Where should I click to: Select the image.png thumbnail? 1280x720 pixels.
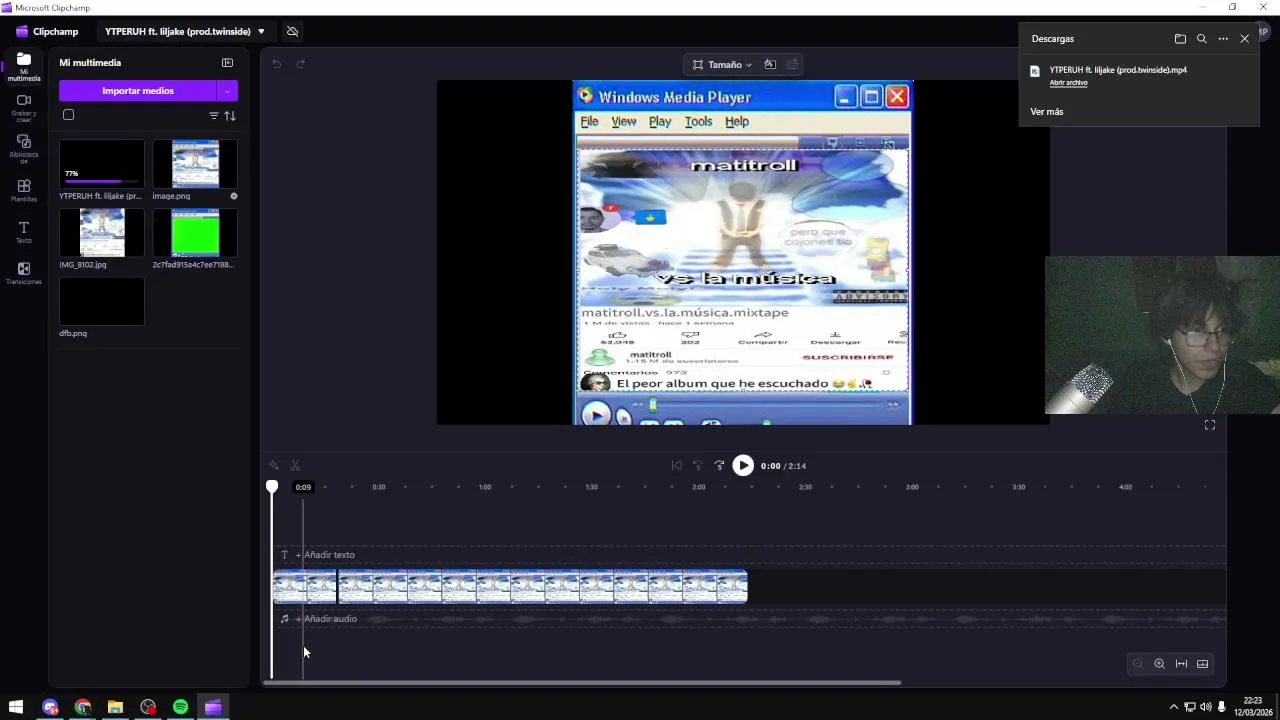point(195,164)
